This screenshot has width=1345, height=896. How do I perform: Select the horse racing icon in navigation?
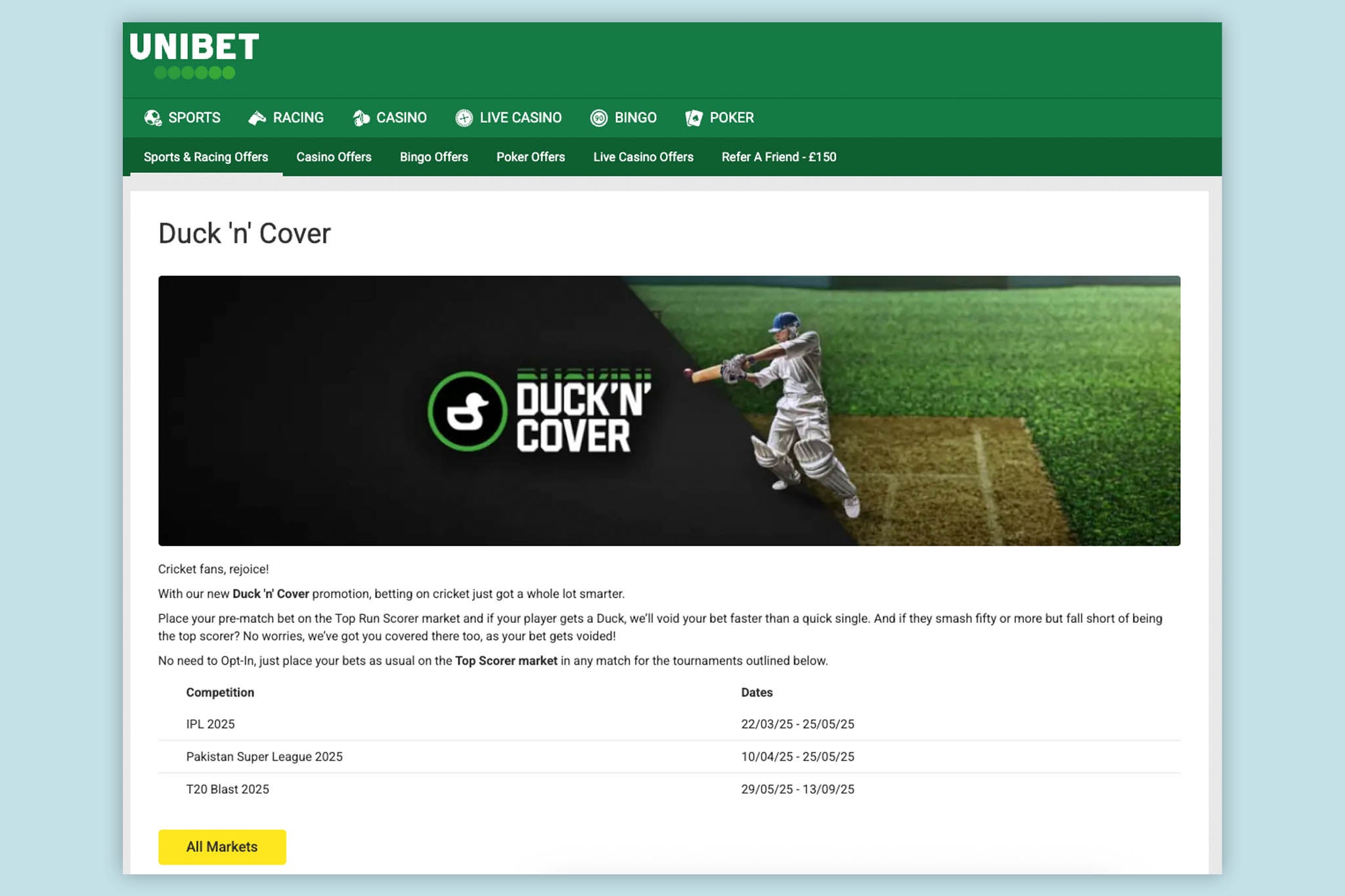(256, 117)
